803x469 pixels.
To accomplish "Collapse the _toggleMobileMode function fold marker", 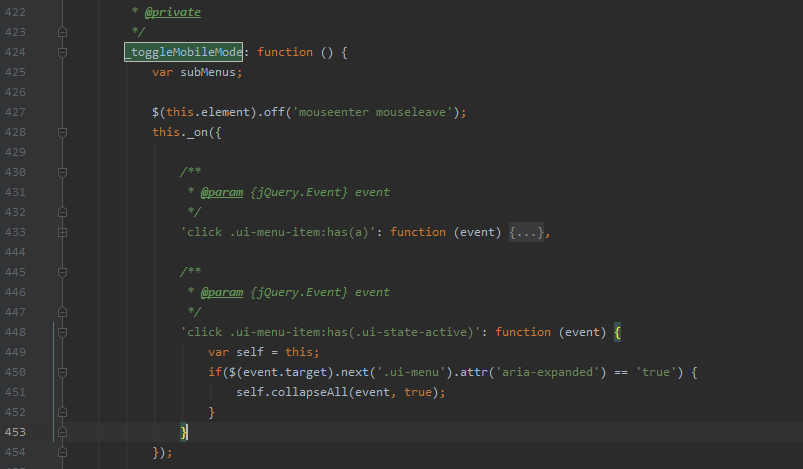I will click(62, 52).
